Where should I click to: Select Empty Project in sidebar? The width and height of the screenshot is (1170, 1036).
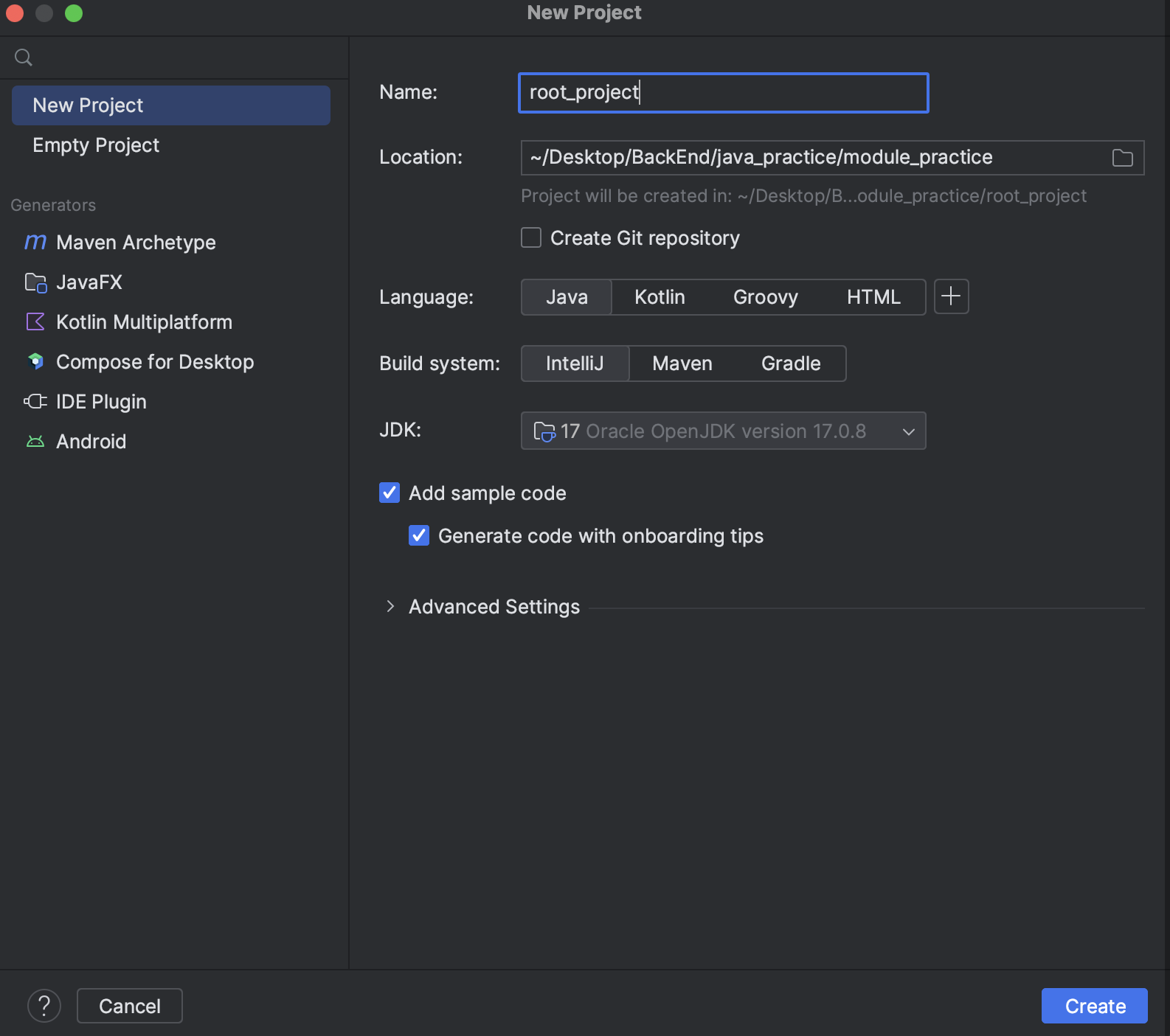pos(171,145)
